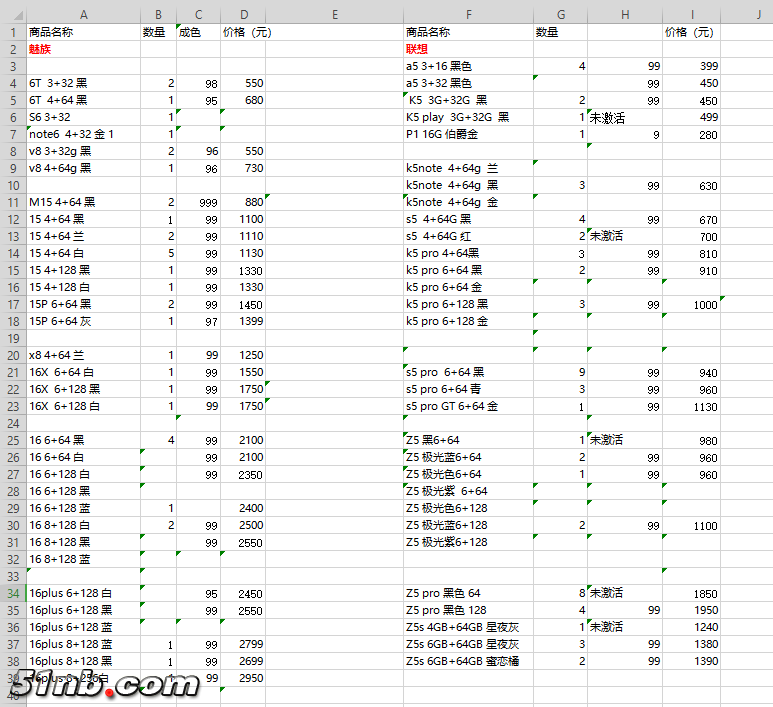Select the column A header
773x707 pixels.
(83, 14)
